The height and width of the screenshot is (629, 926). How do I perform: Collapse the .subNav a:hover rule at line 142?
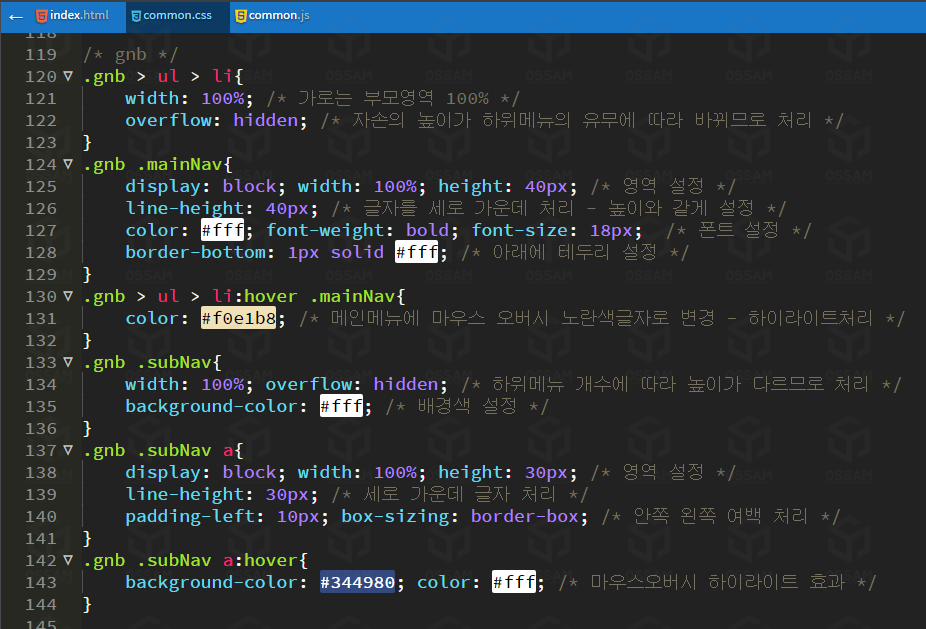(68, 560)
